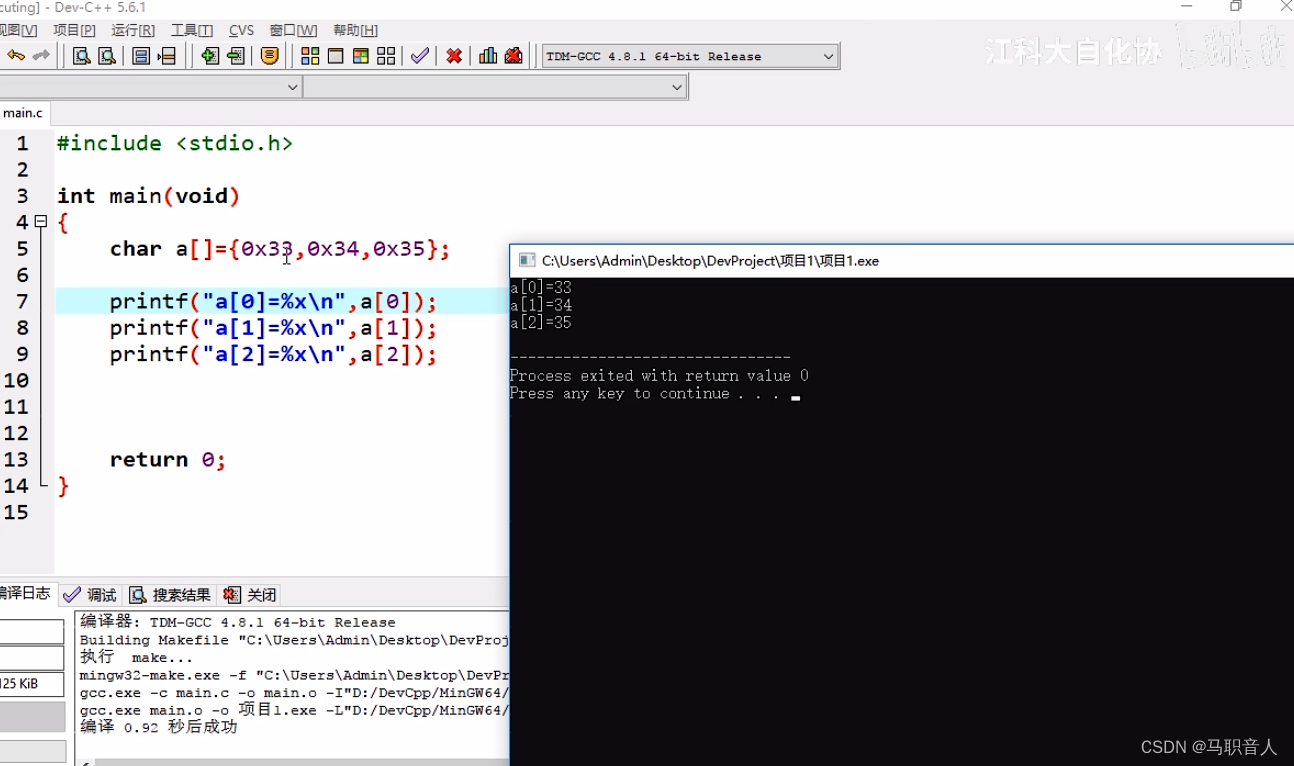
Task: Switch to the 调试 tab
Action: [x=90, y=595]
